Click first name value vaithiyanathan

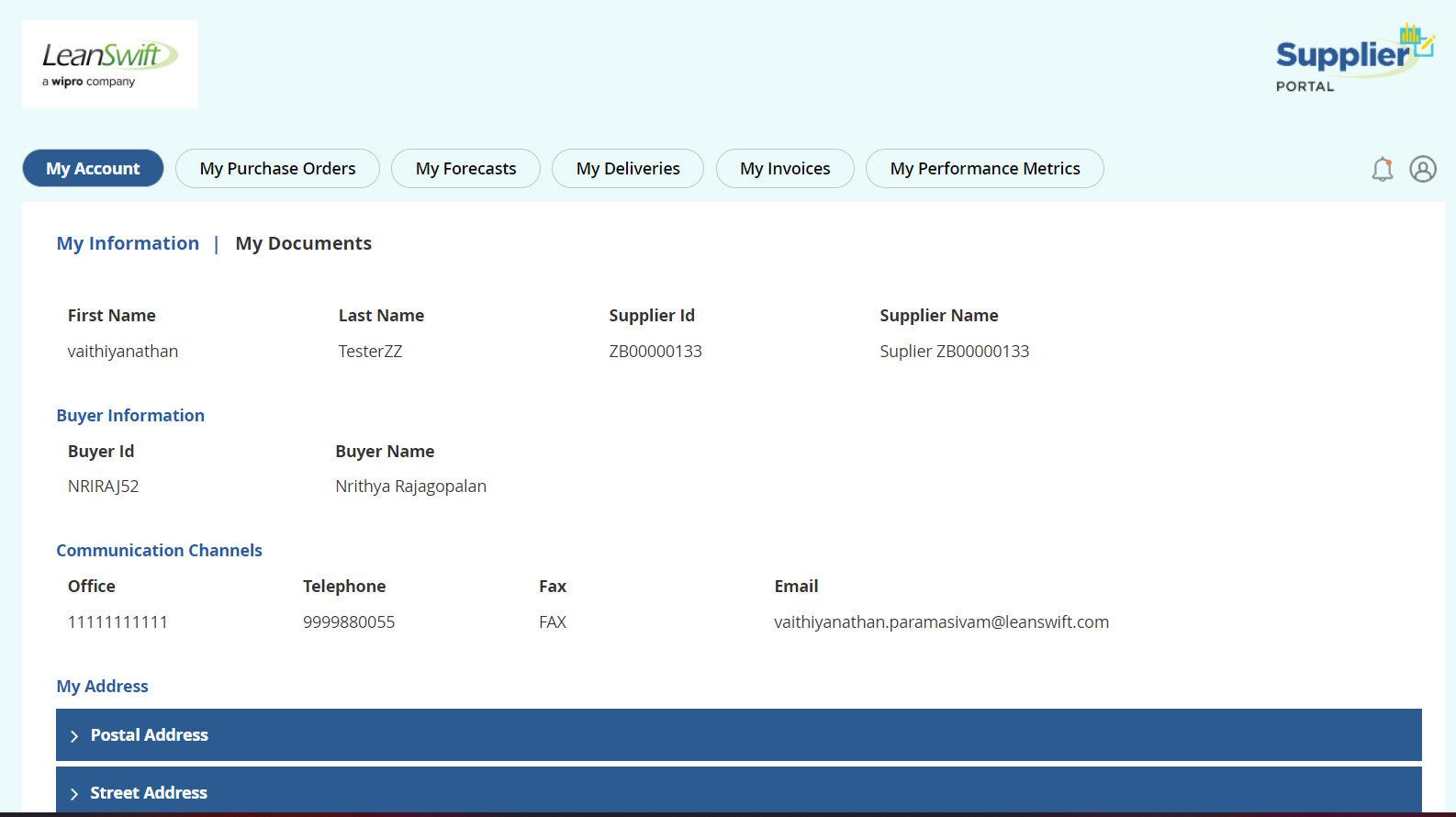point(123,352)
